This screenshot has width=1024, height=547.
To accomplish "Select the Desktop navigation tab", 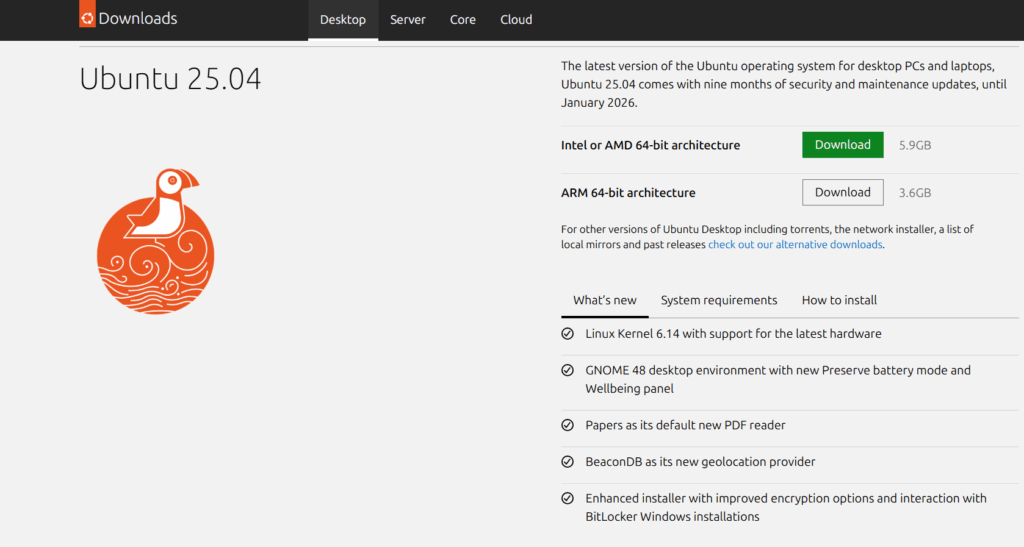I will (343, 20).
